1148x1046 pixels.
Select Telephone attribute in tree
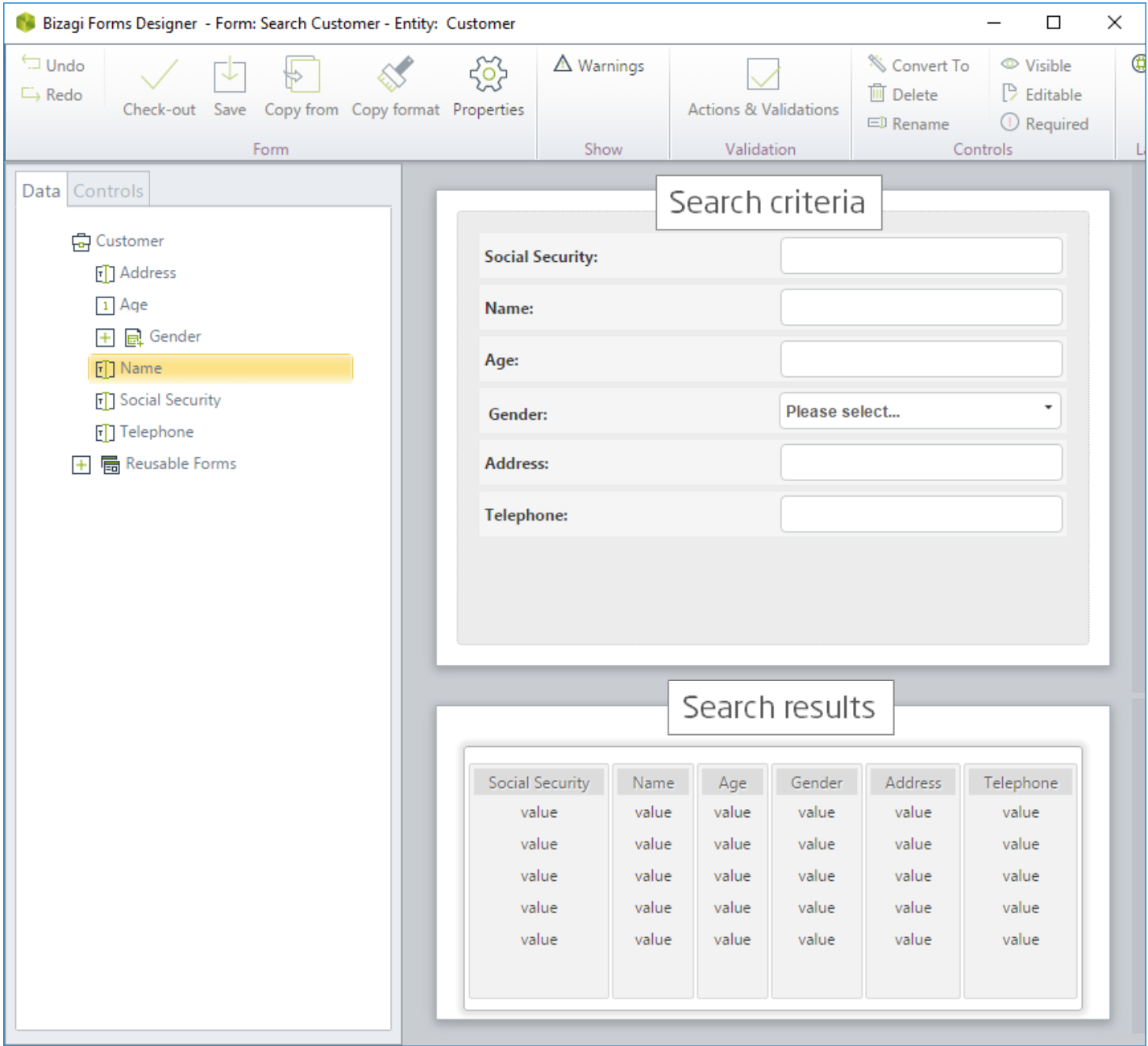click(145, 432)
